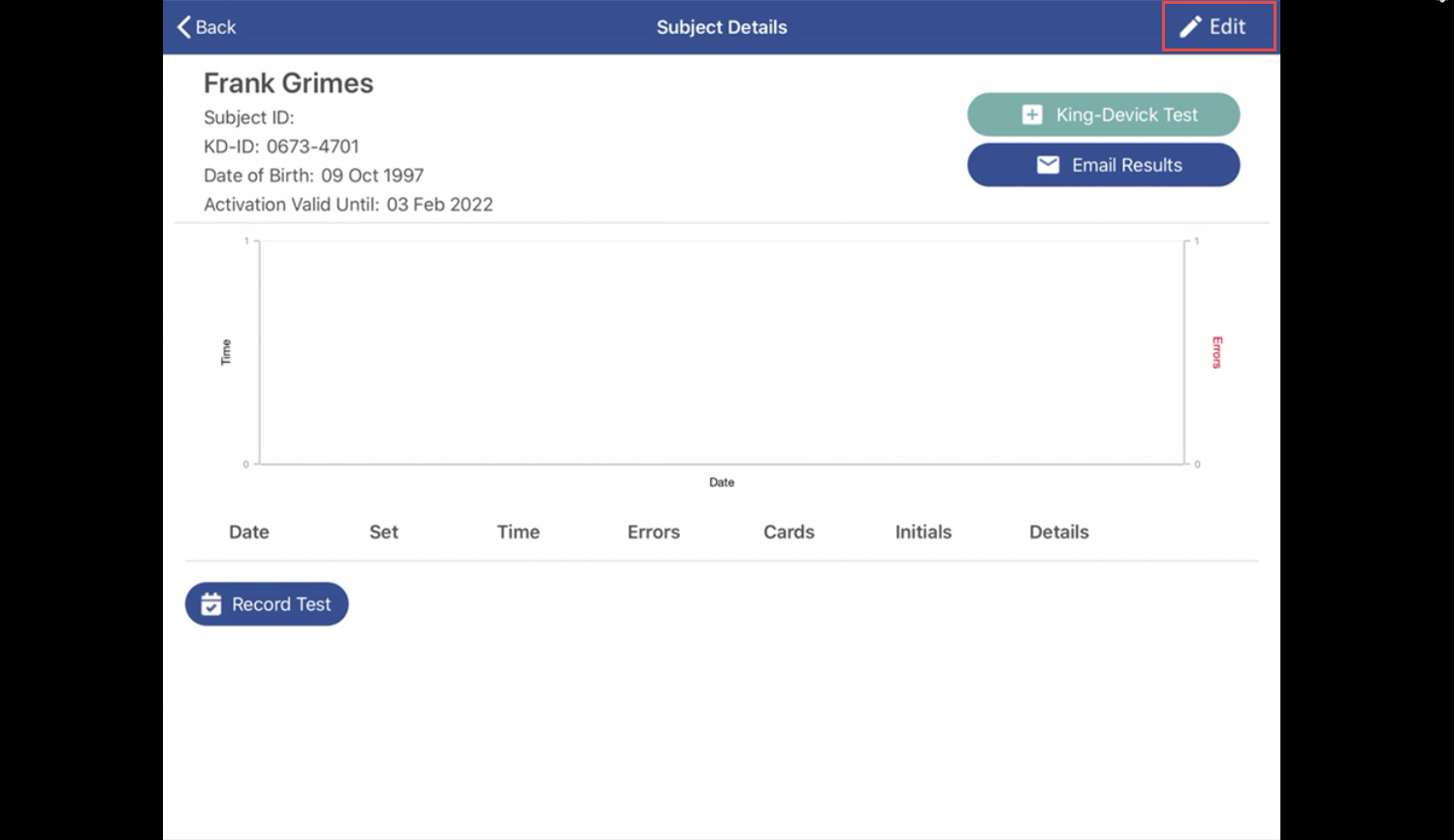
Task: Click the plus icon on King-Devick Test
Action: coord(1032,114)
